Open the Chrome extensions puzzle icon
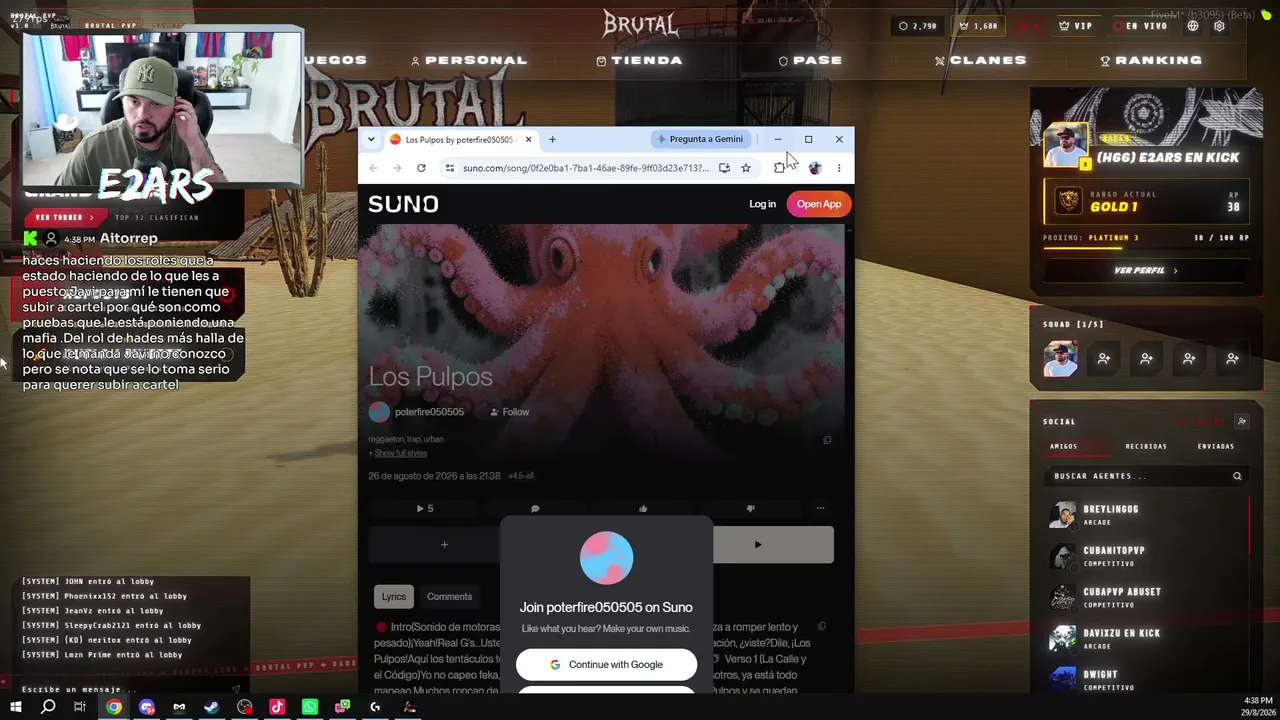 (x=780, y=168)
